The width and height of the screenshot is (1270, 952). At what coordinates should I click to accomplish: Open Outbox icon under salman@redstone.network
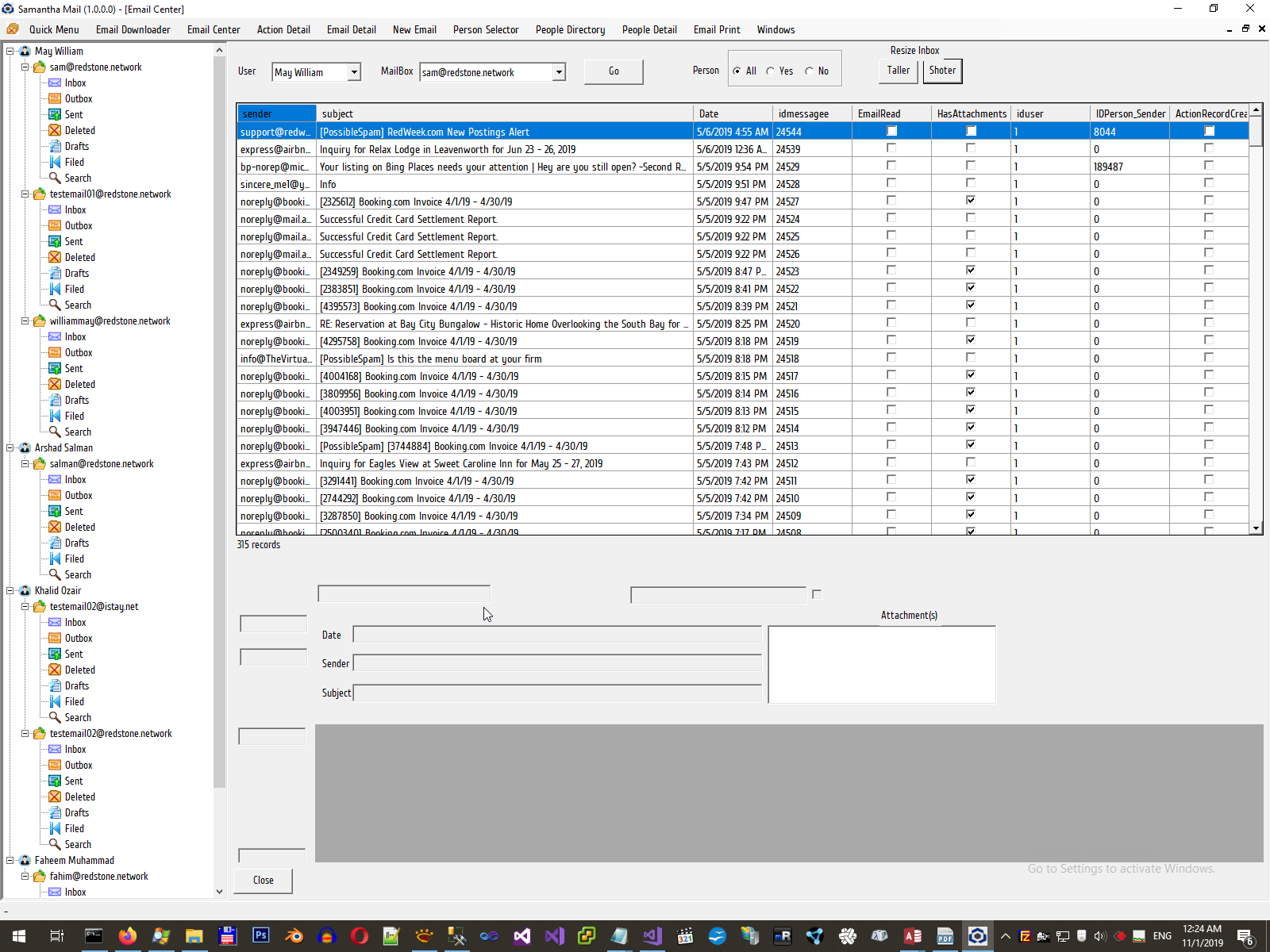55,495
